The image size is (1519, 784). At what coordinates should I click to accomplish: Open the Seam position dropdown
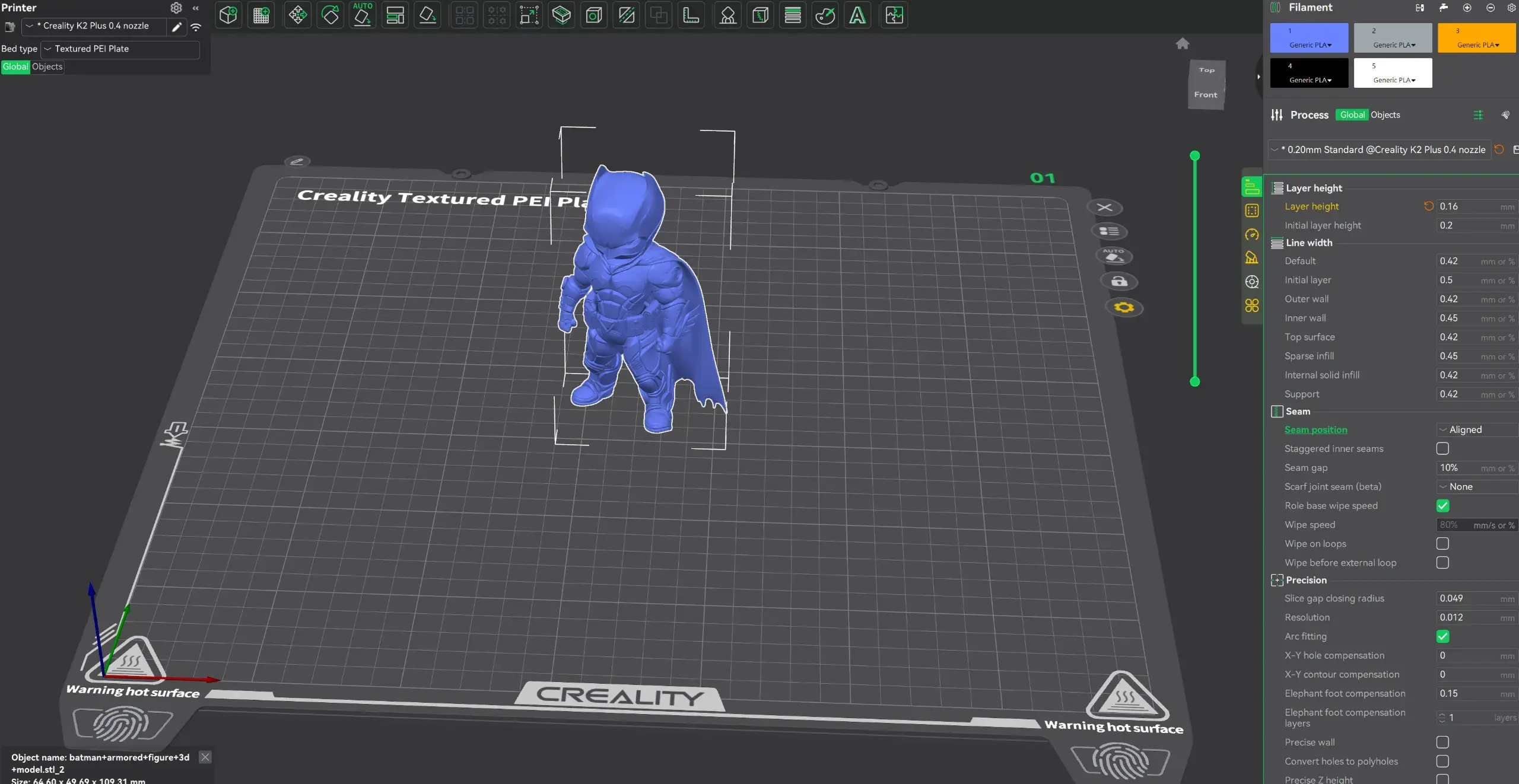point(1476,429)
